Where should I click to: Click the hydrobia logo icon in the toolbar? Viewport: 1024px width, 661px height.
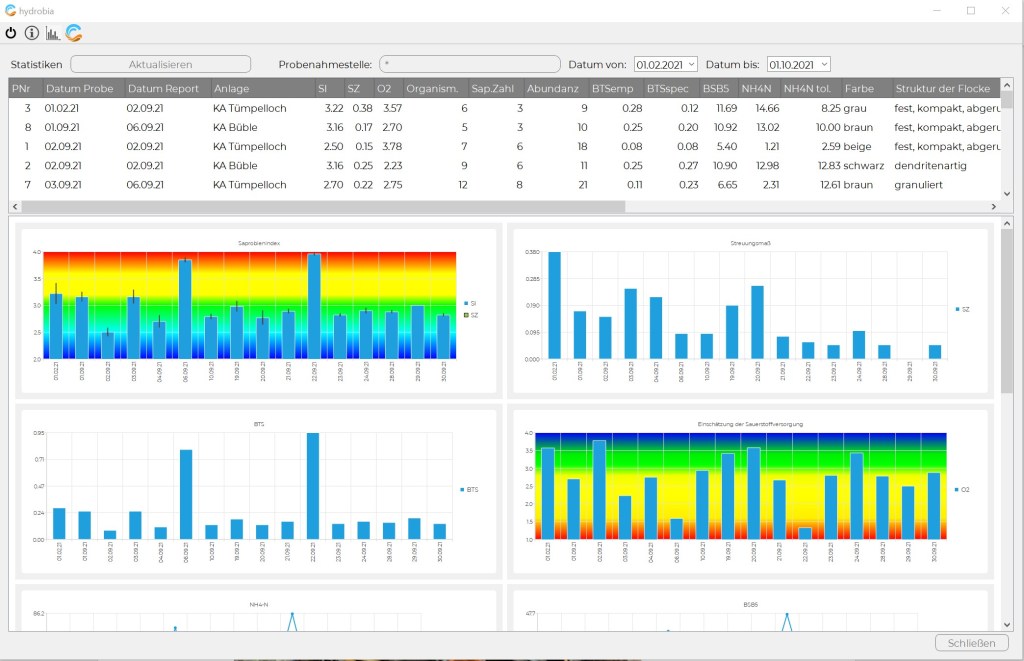tap(74, 33)
